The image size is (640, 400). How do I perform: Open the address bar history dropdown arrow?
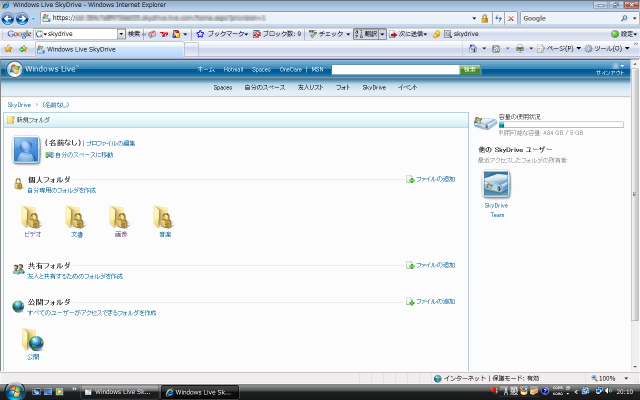(474, 18)
